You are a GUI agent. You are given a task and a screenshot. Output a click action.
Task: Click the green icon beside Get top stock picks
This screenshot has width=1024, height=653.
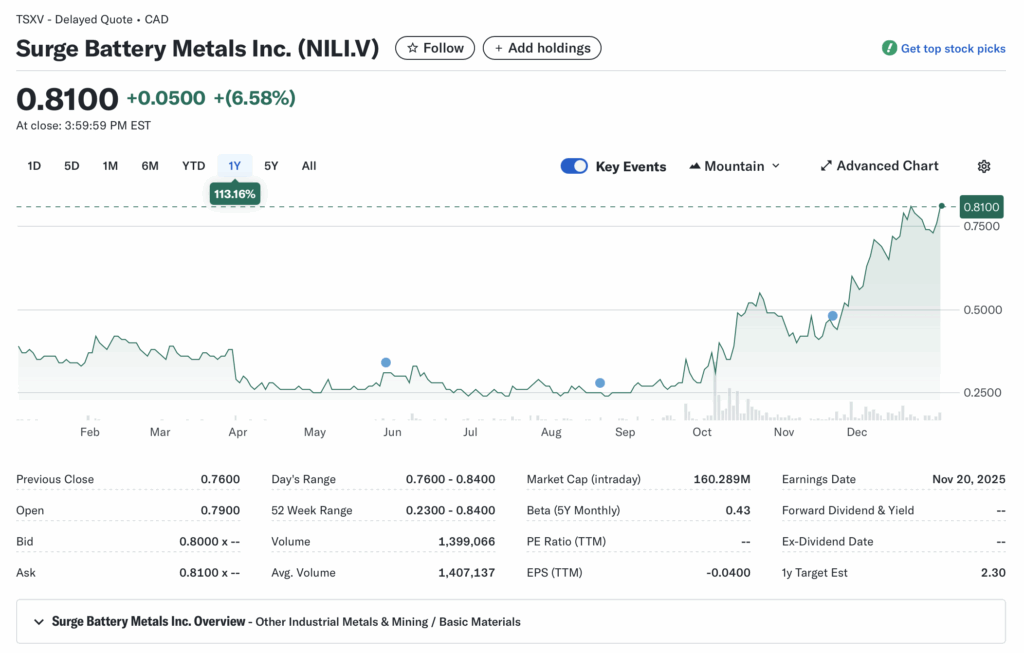(x=889, y=48)
